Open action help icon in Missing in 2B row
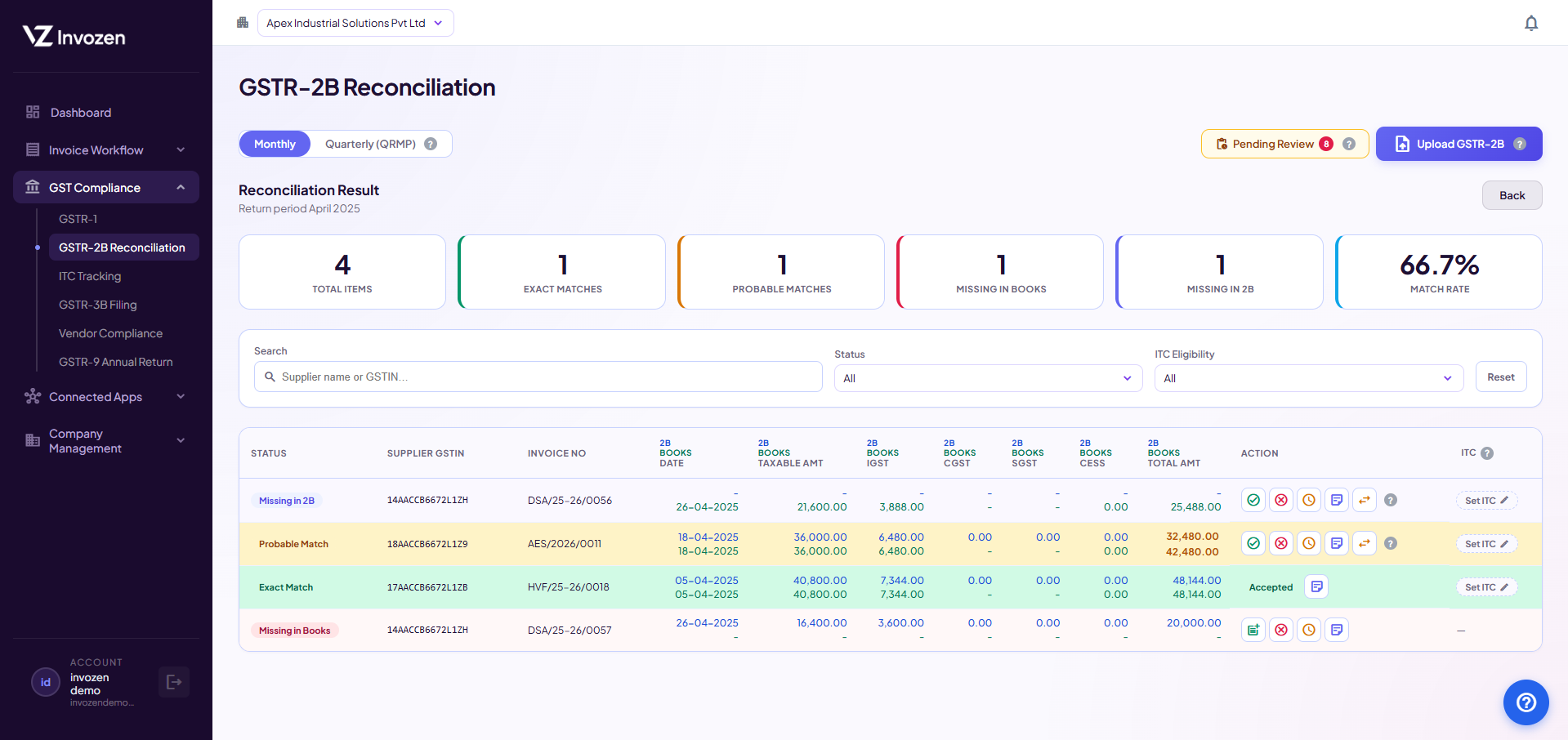The image size is (1568, 740). tap(1391, 500)
